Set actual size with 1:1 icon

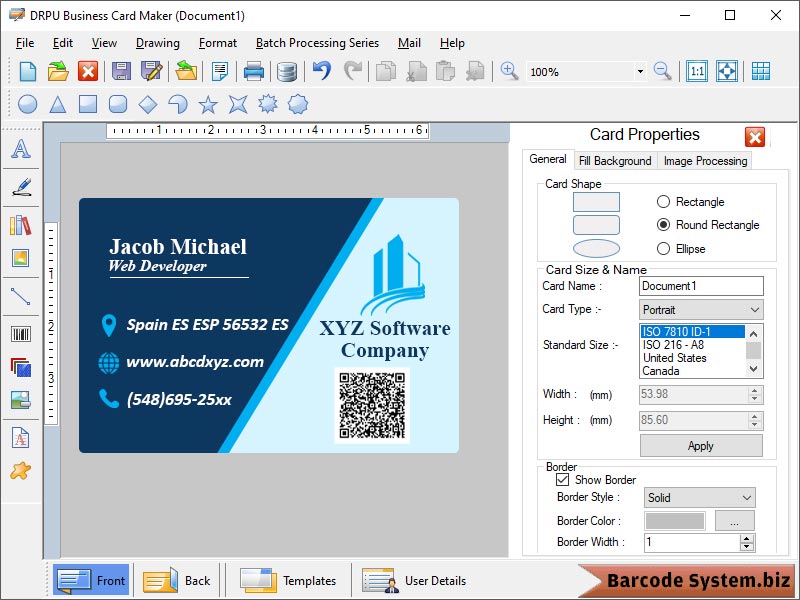pyautogui.click(x=697, y=71)
